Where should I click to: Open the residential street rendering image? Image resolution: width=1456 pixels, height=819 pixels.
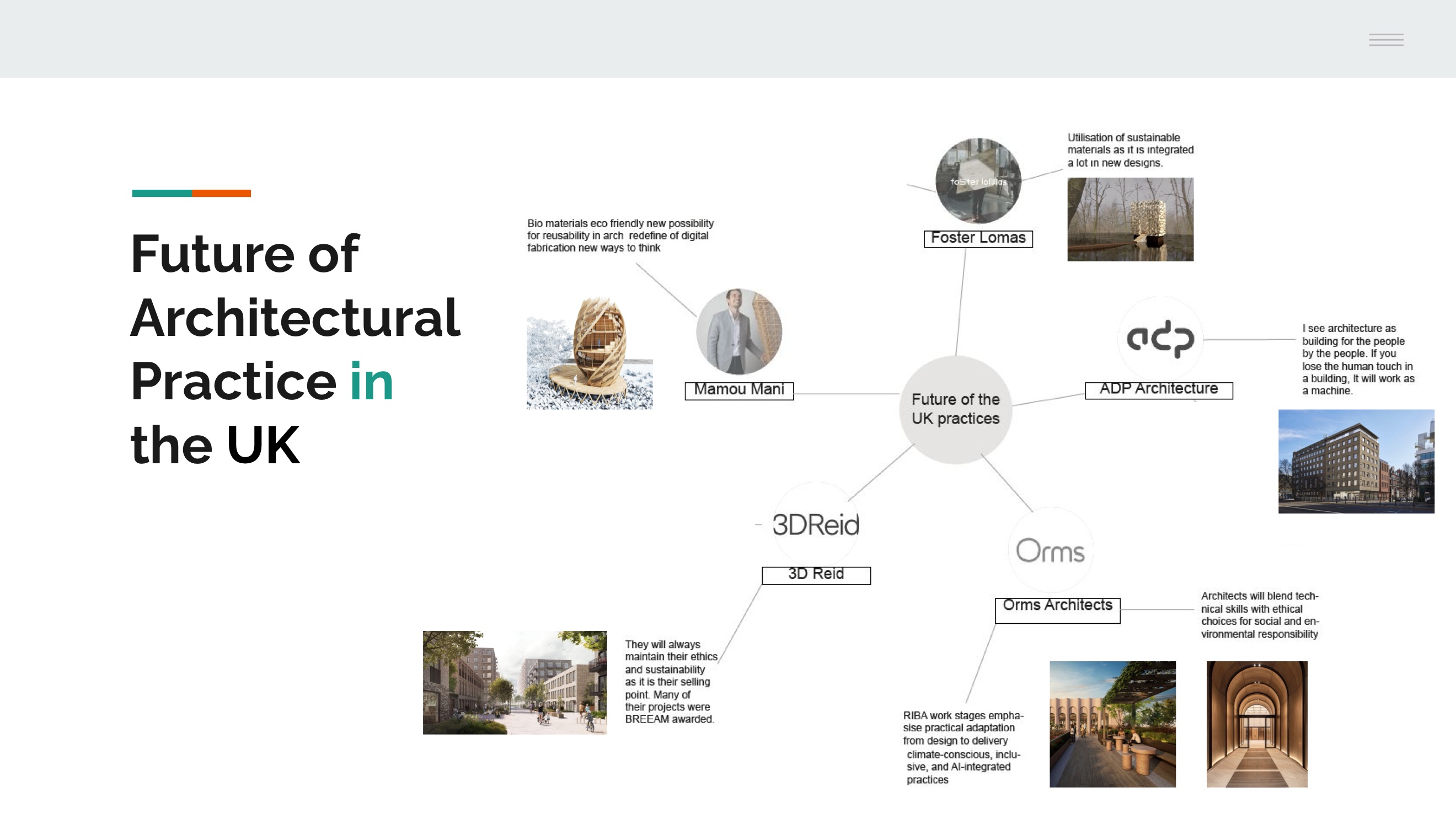click(x=515, y=682)
